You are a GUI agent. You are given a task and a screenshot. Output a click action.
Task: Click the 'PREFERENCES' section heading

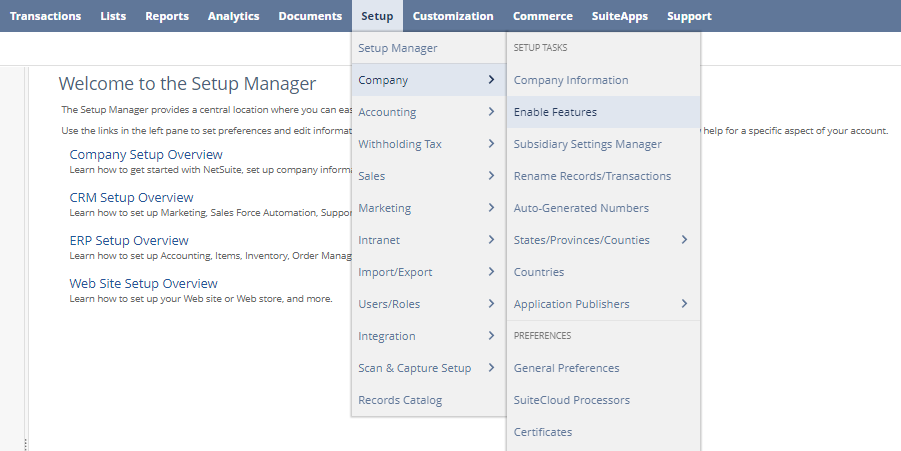(x=542, y=336)
